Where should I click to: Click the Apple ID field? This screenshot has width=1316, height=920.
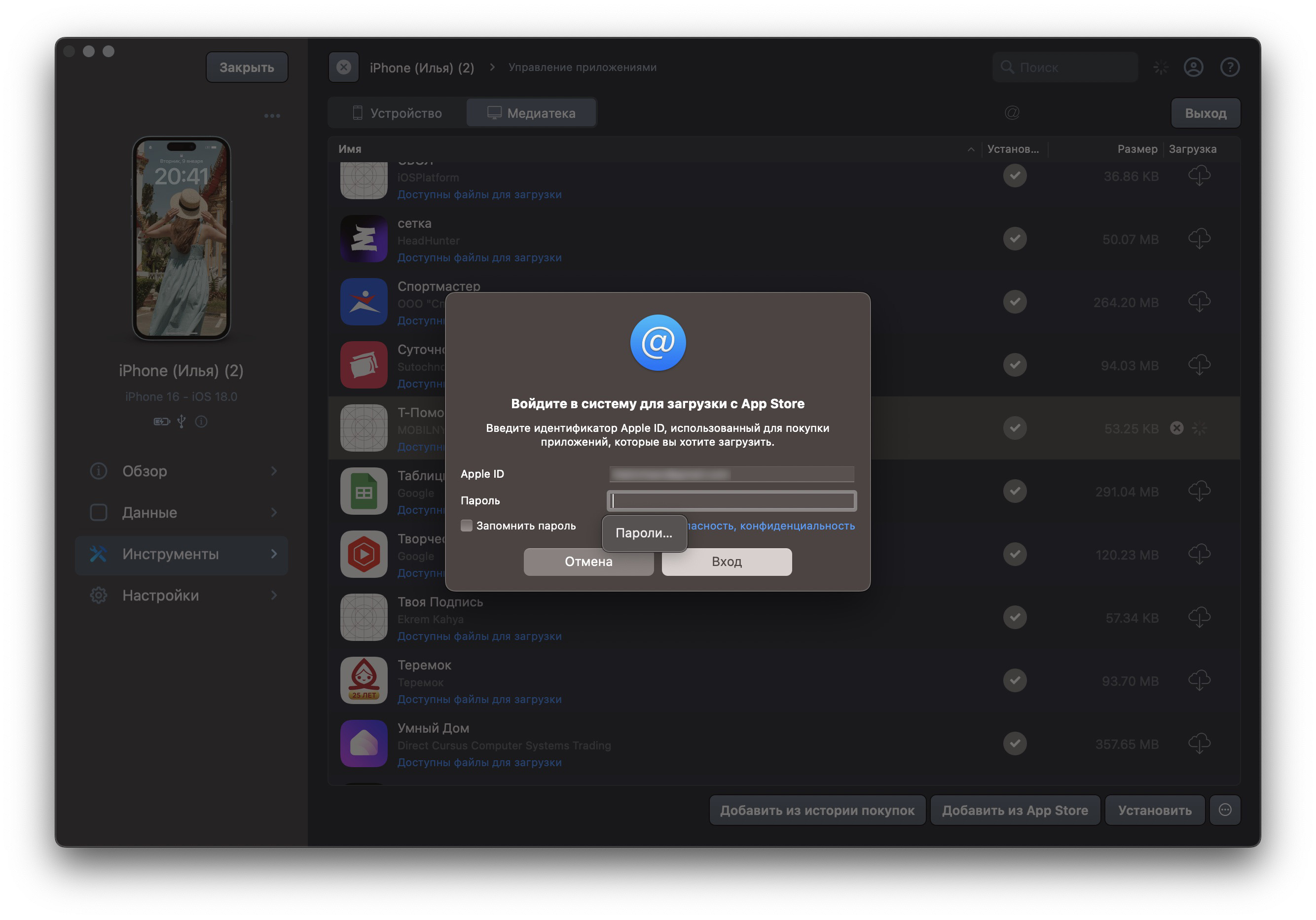(732, 474)
